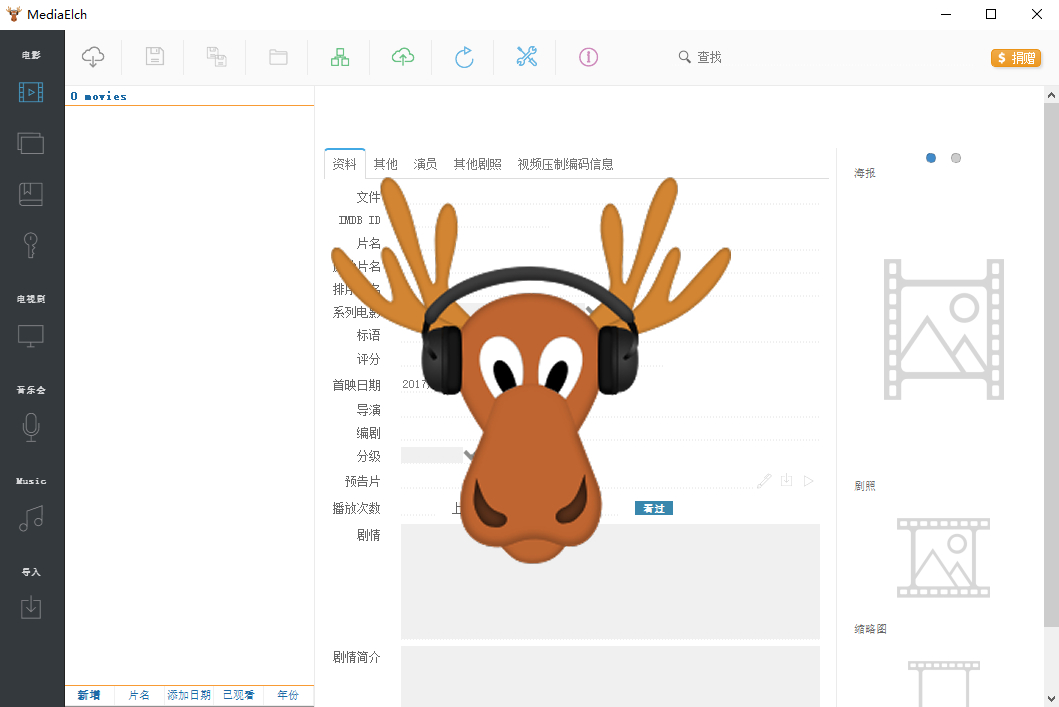Screen dimensions: 1059x707
Task: Select the gray page indicator dot
Action: pos(956,158)
